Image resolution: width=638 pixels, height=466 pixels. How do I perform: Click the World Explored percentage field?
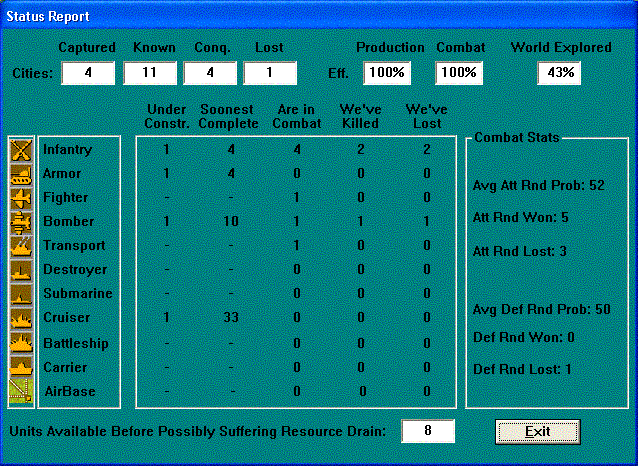[560, 73]
